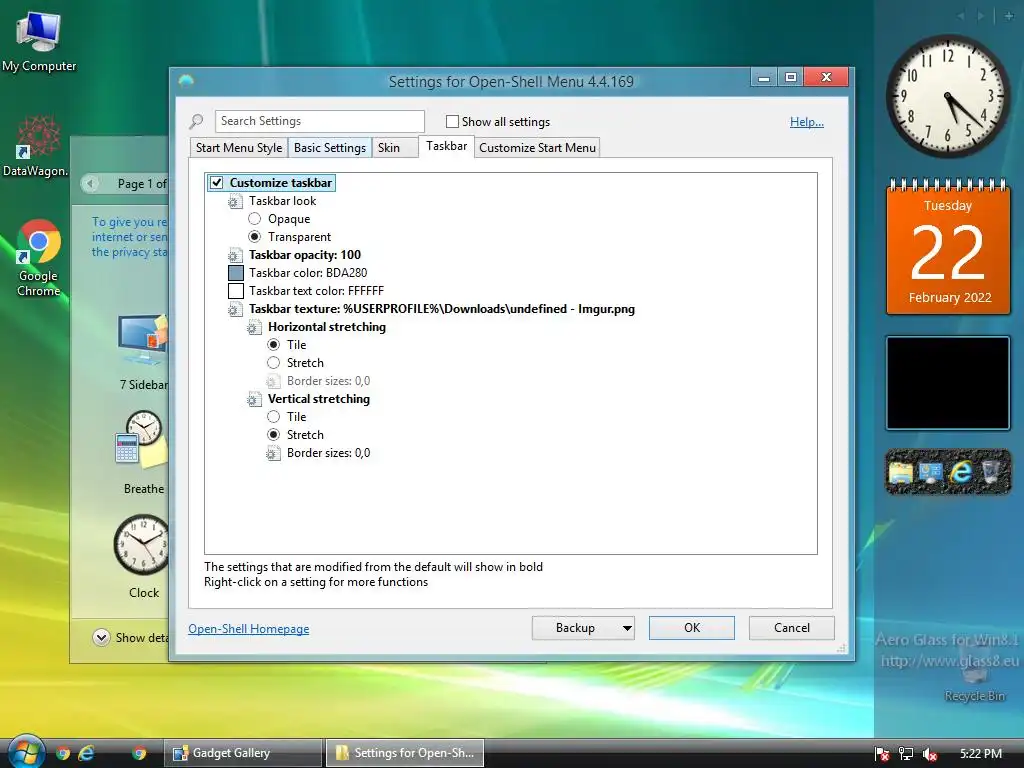The width and height of the screenshot is (1024, 768).
Task: Select the Breathe gadget in Gadget Gallery
Action: (144, 453)
